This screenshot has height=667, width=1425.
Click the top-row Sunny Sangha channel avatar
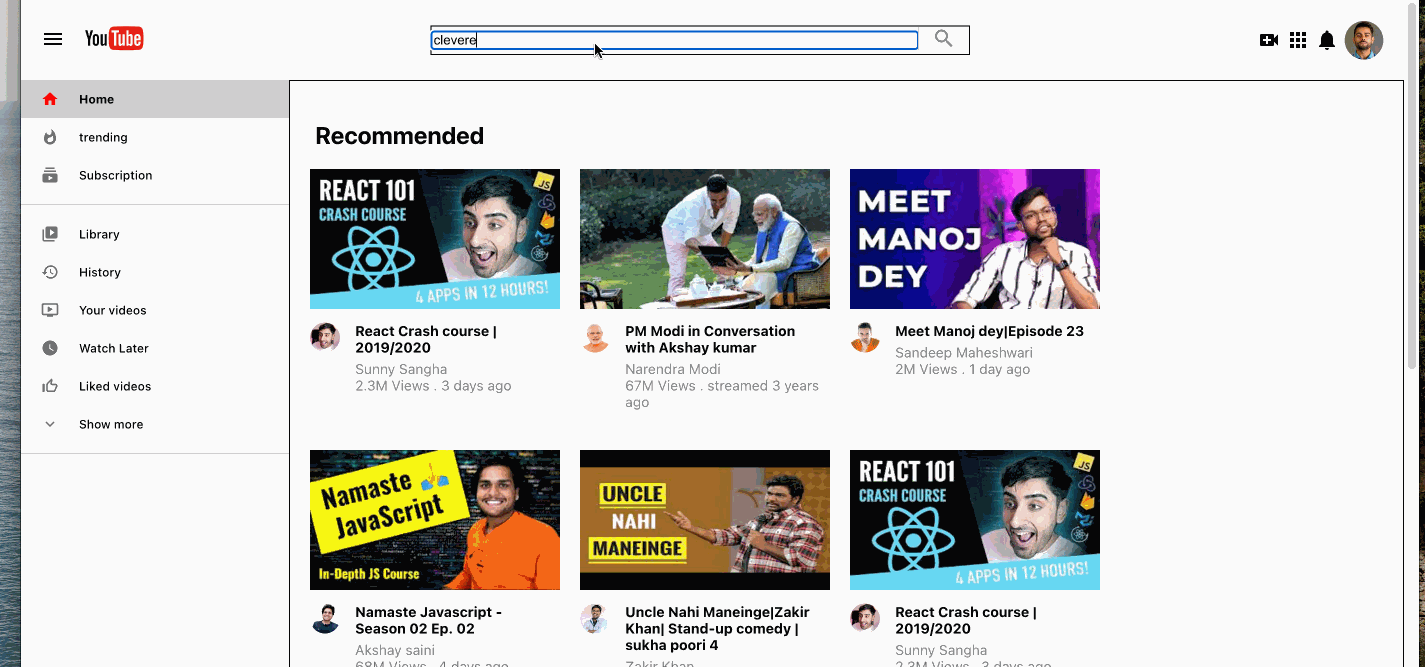325,337
